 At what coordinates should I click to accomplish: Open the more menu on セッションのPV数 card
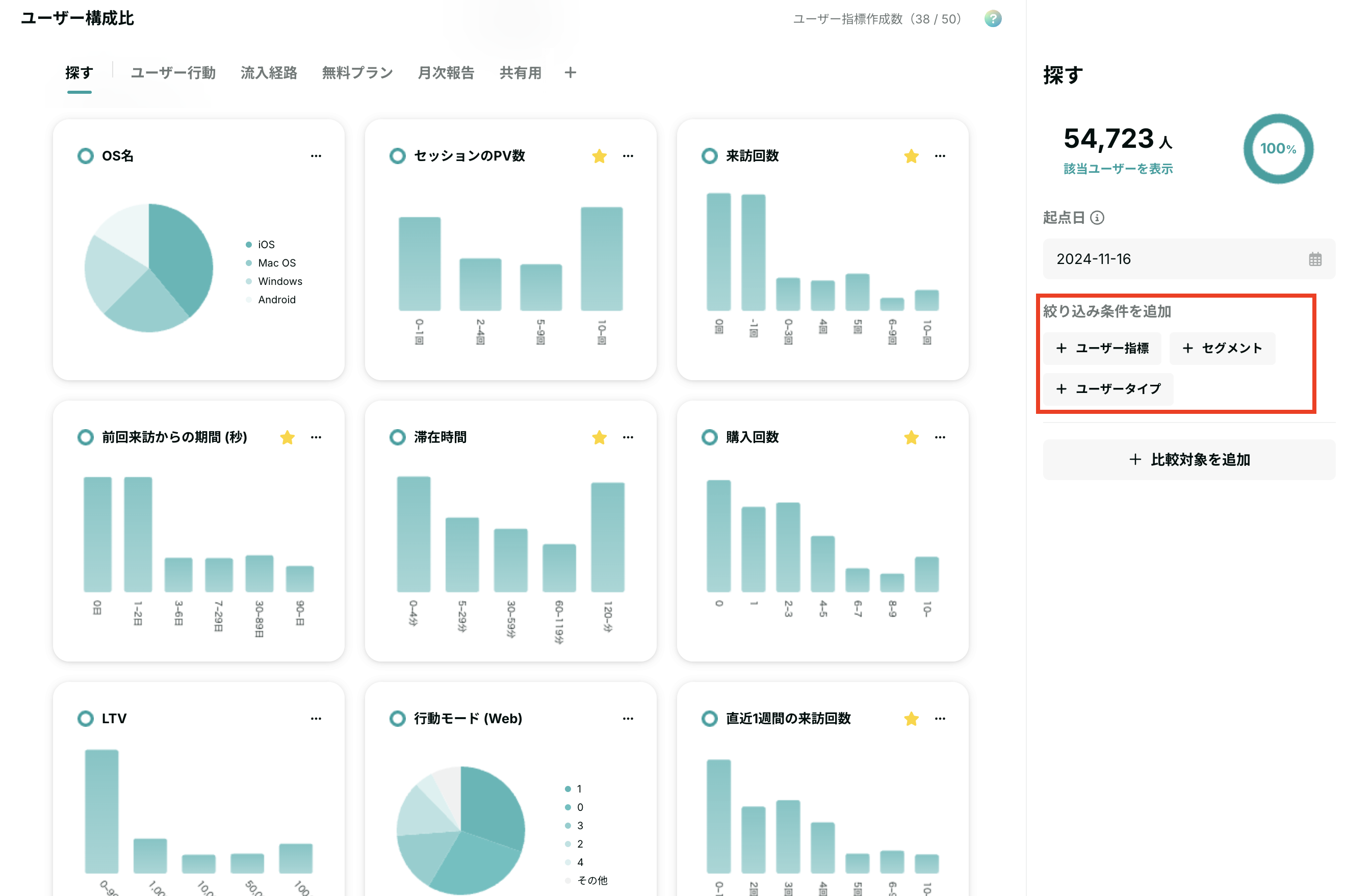point(628,156)
